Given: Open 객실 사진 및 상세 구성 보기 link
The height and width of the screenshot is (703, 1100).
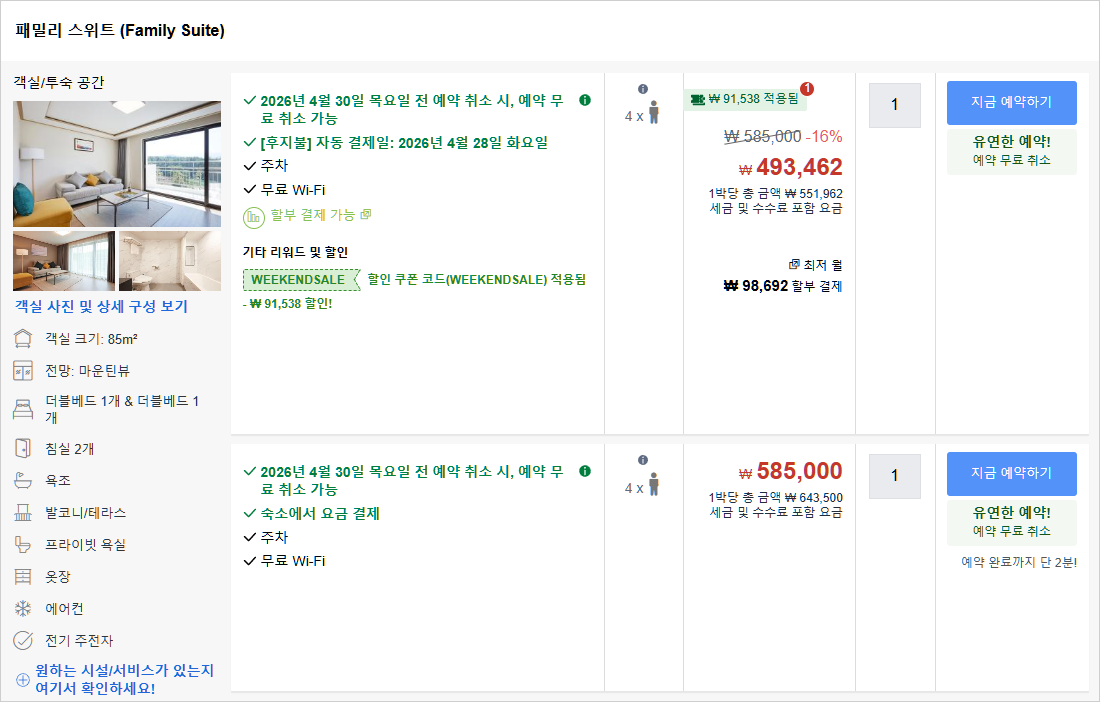Looking at the screenshot, I should (101, 307).
